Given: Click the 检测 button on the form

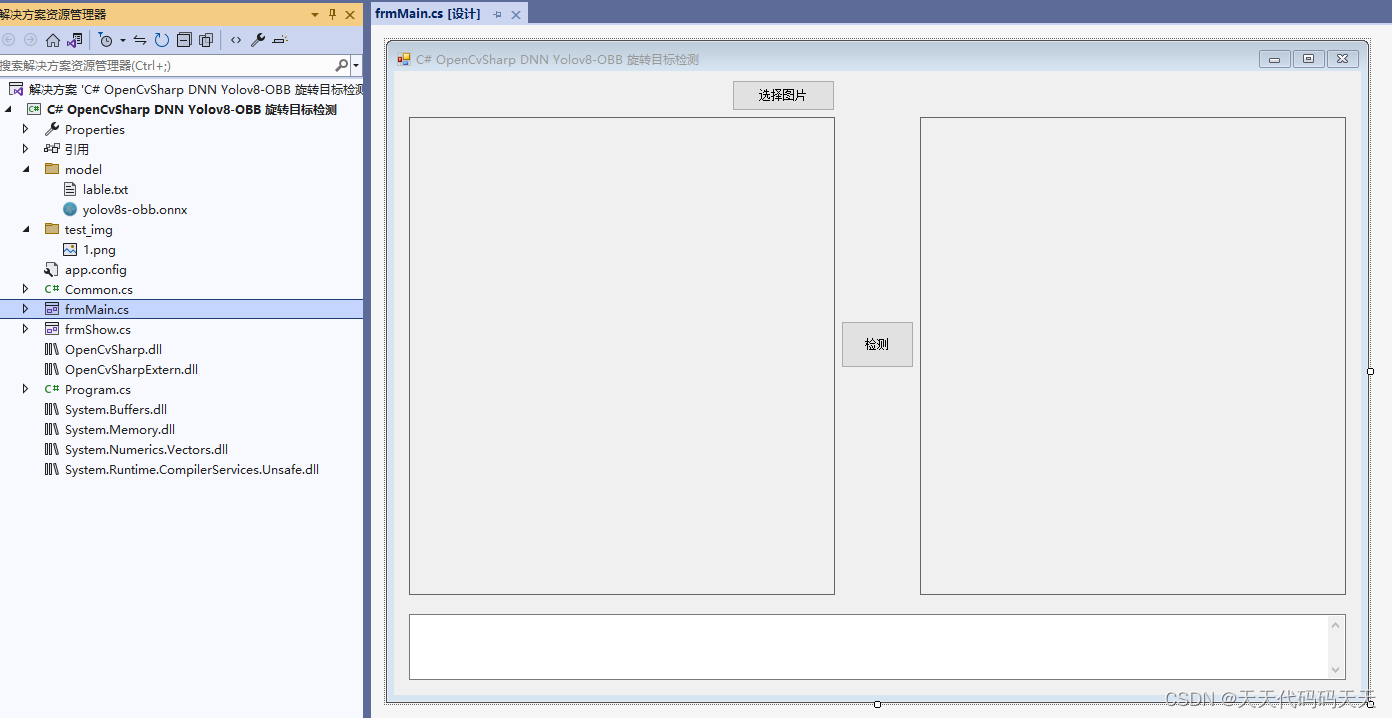Looking at the screenshot, I should point(877,344).
